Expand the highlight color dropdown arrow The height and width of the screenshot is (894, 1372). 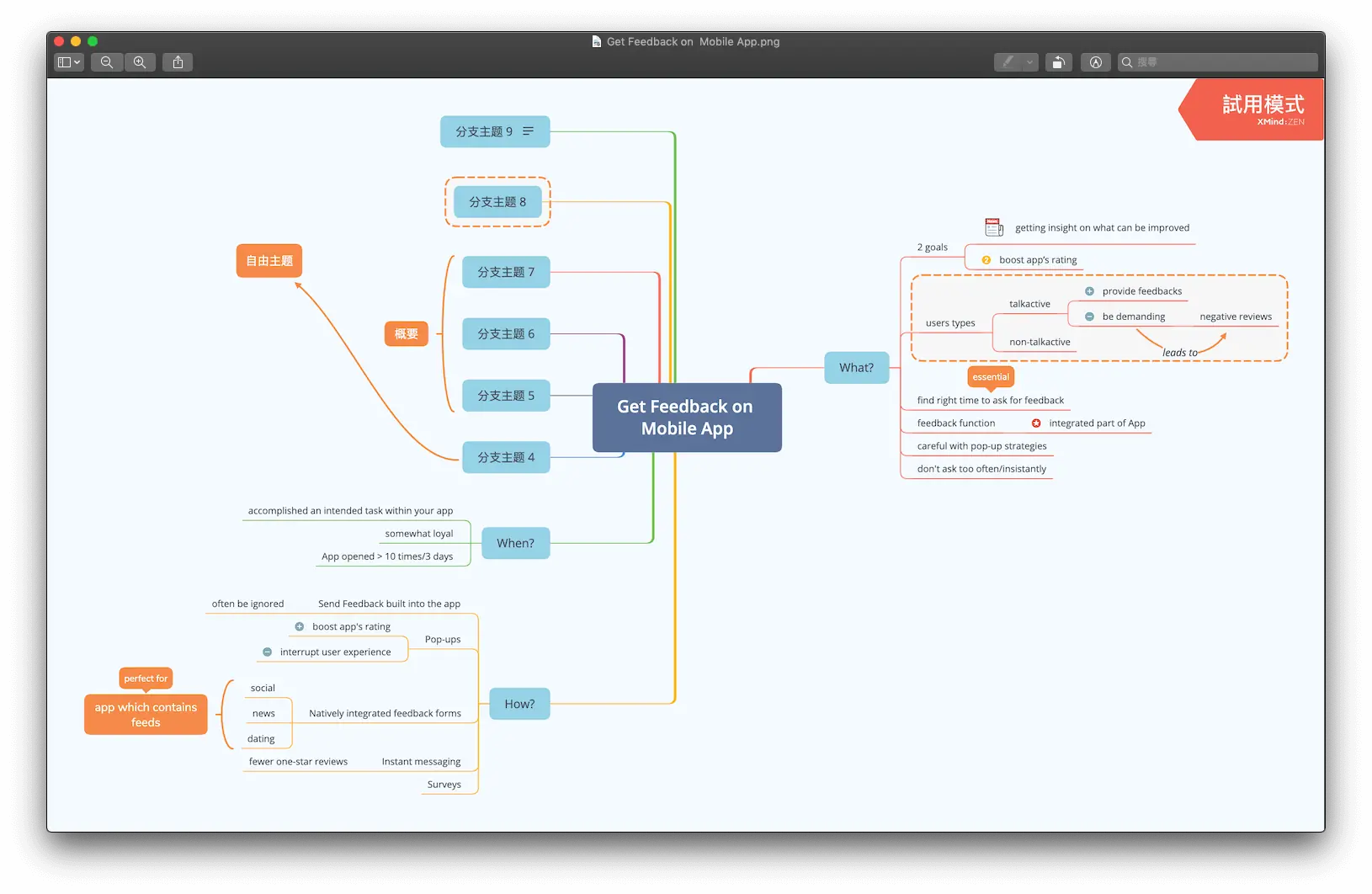click(1030, 62)
